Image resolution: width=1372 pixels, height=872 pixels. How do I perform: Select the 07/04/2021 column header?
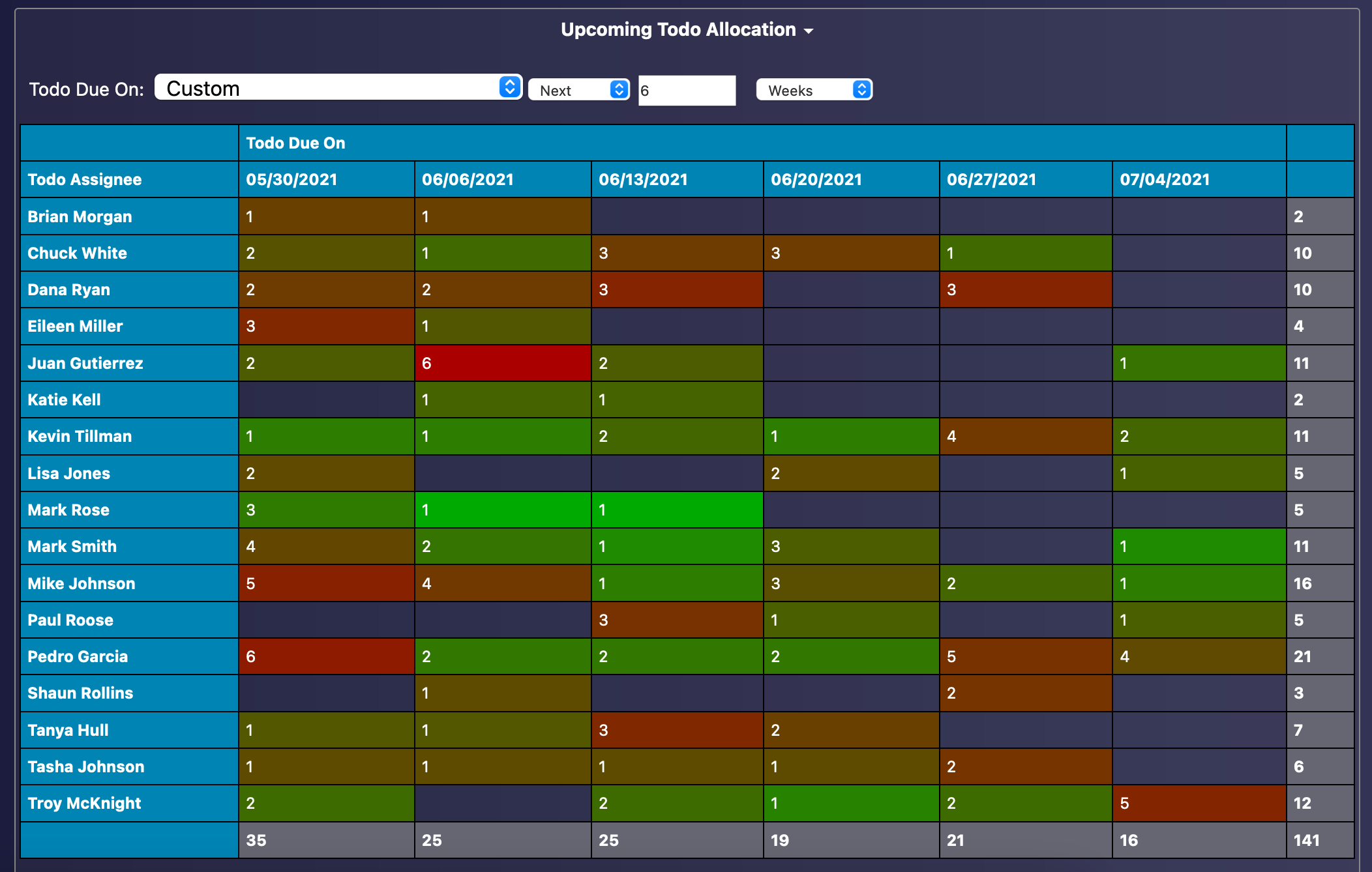point(1199,179)
